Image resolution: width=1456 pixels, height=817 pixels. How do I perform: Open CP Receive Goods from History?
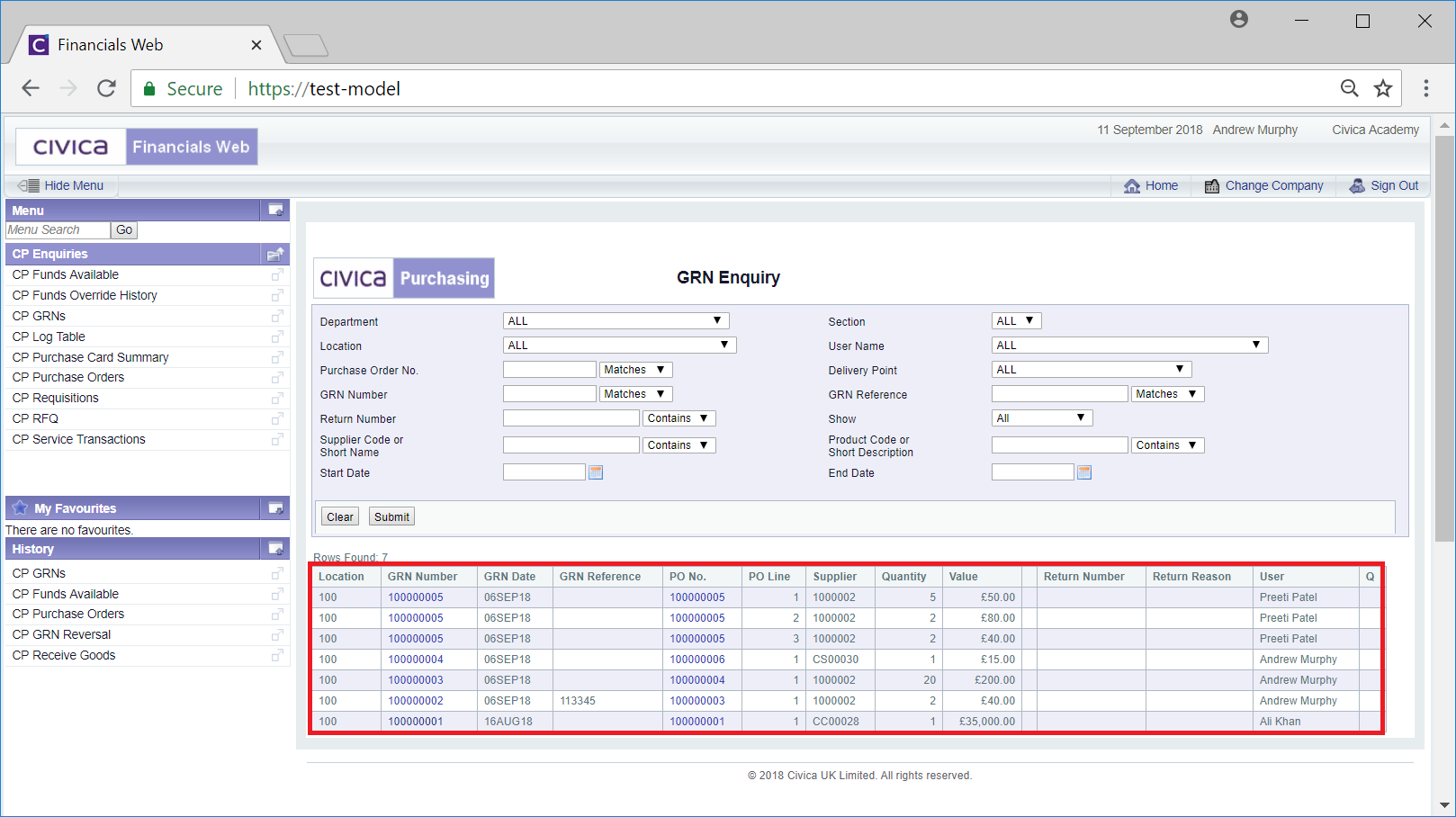point(64,655)
